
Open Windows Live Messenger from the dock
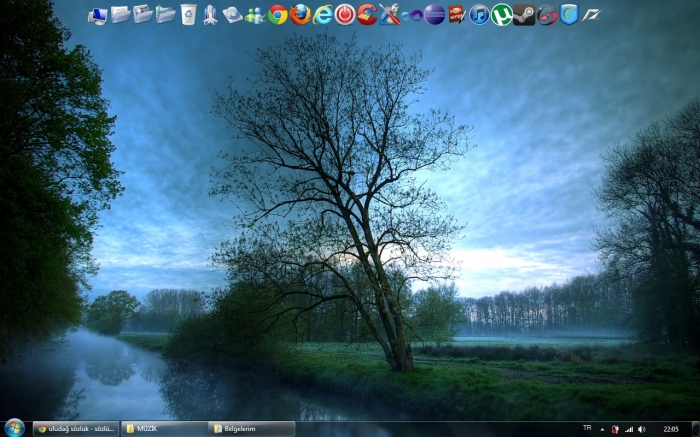tap(255, 15)
